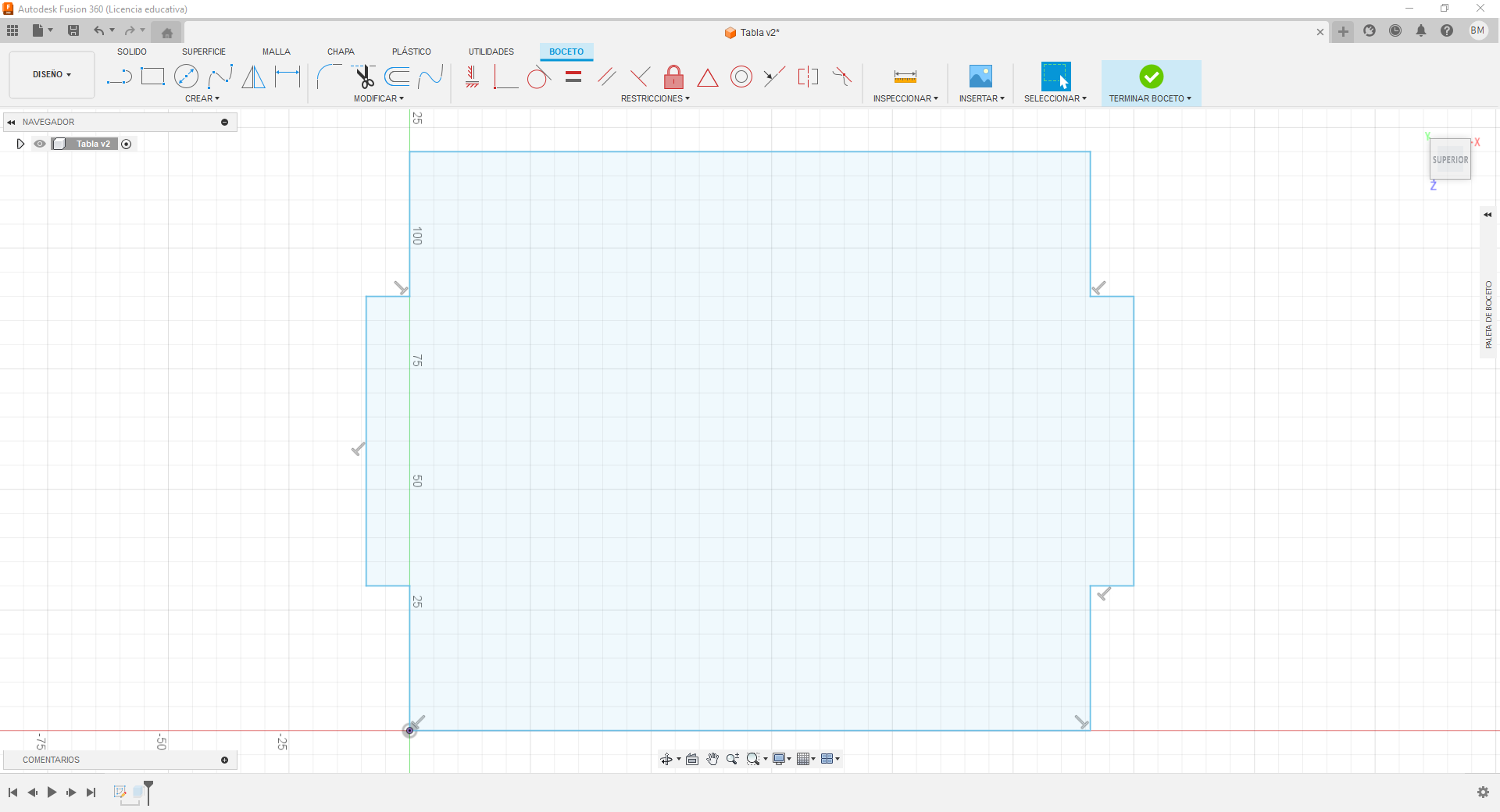Click TERMINAR BOCETO to finish sketch

1151,83
